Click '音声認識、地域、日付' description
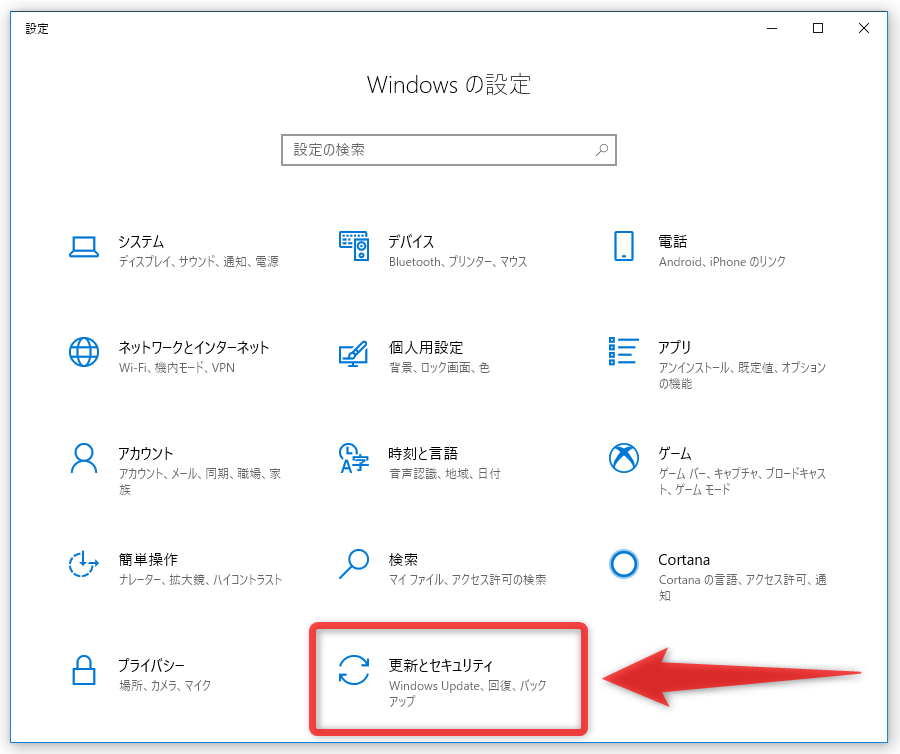The width and height of the screenshot is (900, 754). pyautogui.click(x=444, y=473)
